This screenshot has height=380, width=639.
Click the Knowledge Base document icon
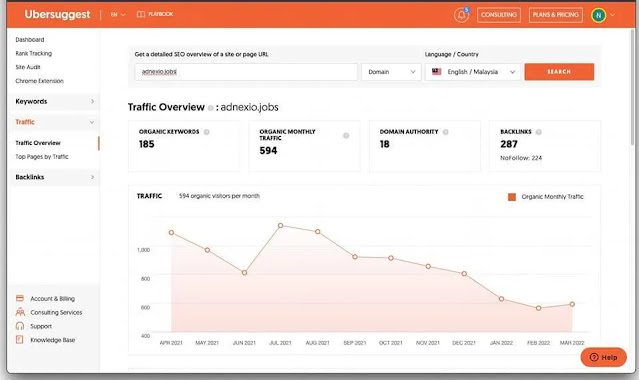pyautogui.click(x=19, y=339)
